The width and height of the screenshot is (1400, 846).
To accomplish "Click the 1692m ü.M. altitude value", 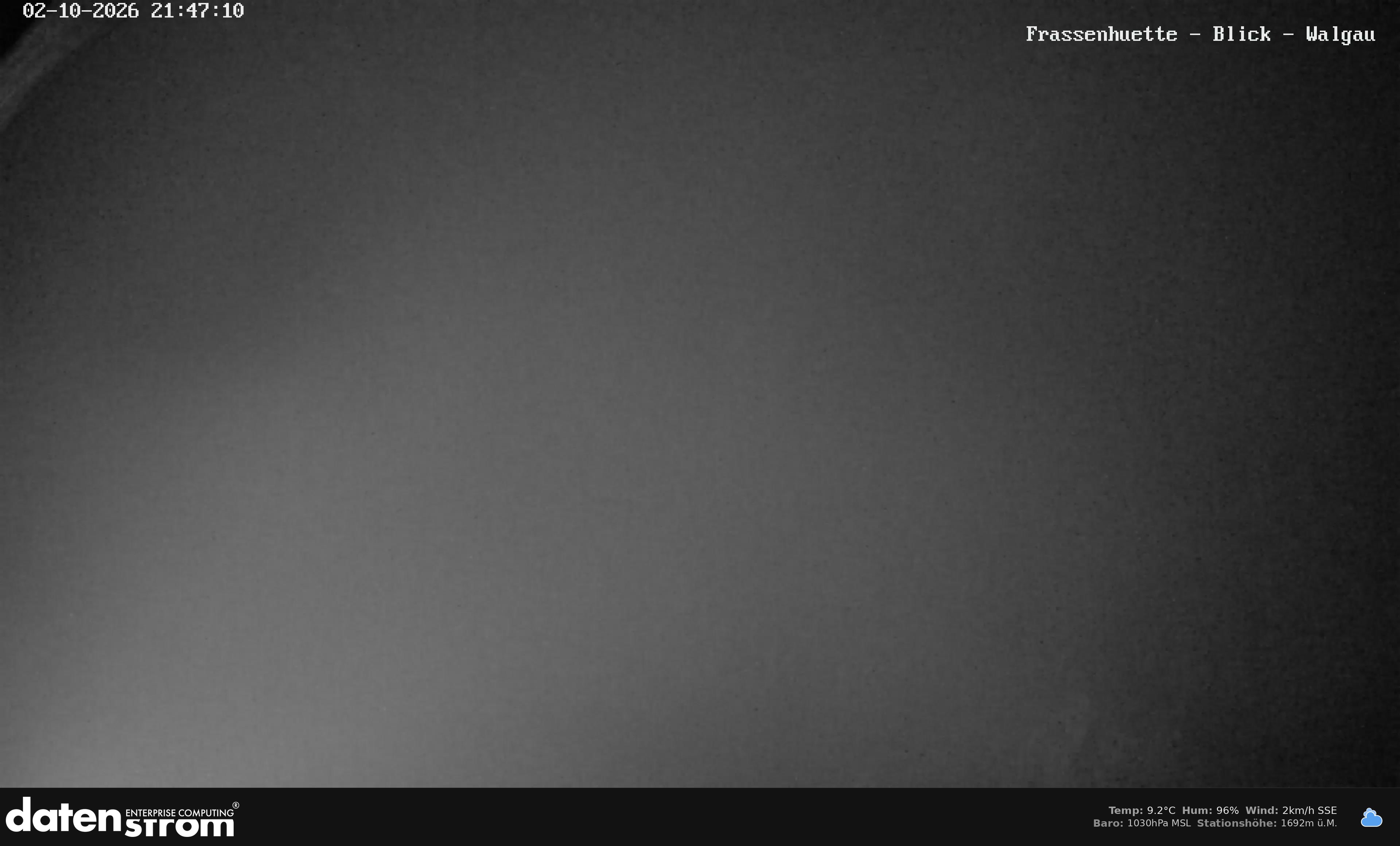I will pos(1308,823).
